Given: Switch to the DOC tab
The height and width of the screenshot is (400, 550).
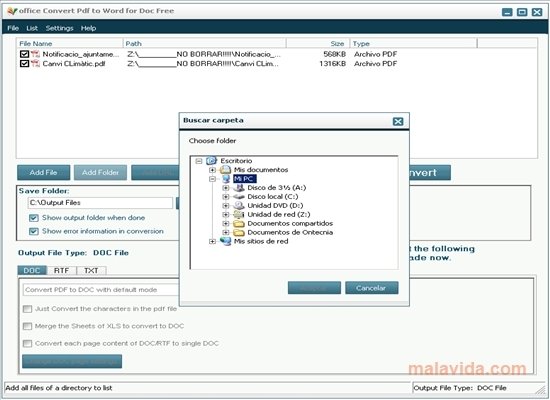Looking at the screenshot, I should 32,271.
